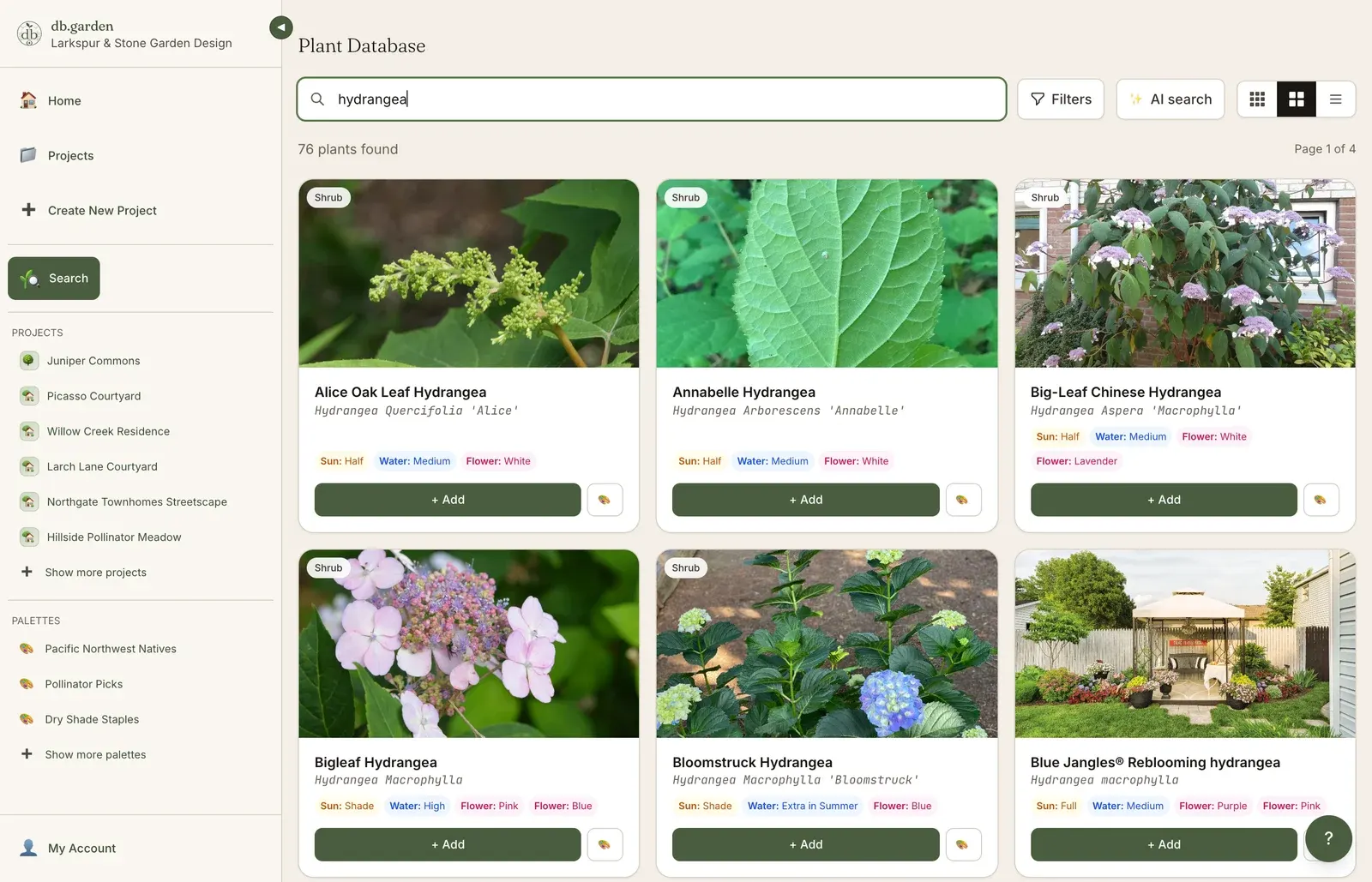Open Pacific Northwest Natives palette

(111, 649)
